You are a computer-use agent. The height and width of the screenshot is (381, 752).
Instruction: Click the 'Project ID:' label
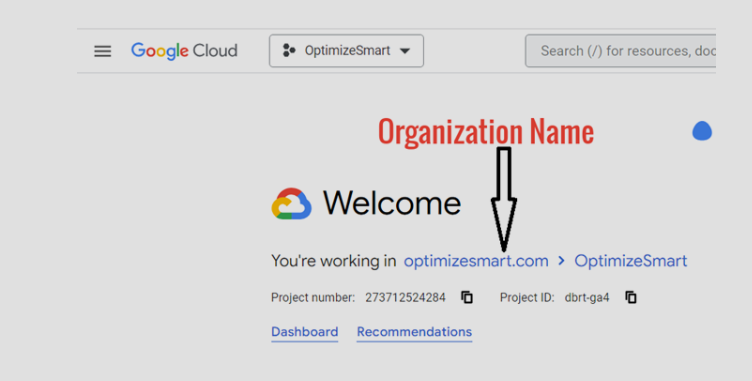click(x=527, y=298)
